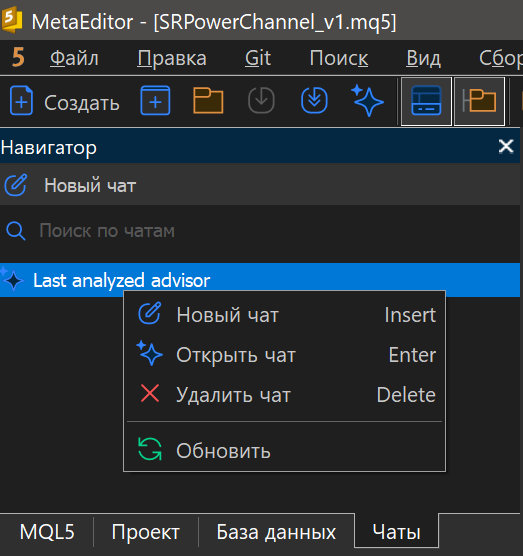Viewport: 523px width, 556px height.
Task: Select the Last analyzed advisor chat
Action: click(260, 280)
